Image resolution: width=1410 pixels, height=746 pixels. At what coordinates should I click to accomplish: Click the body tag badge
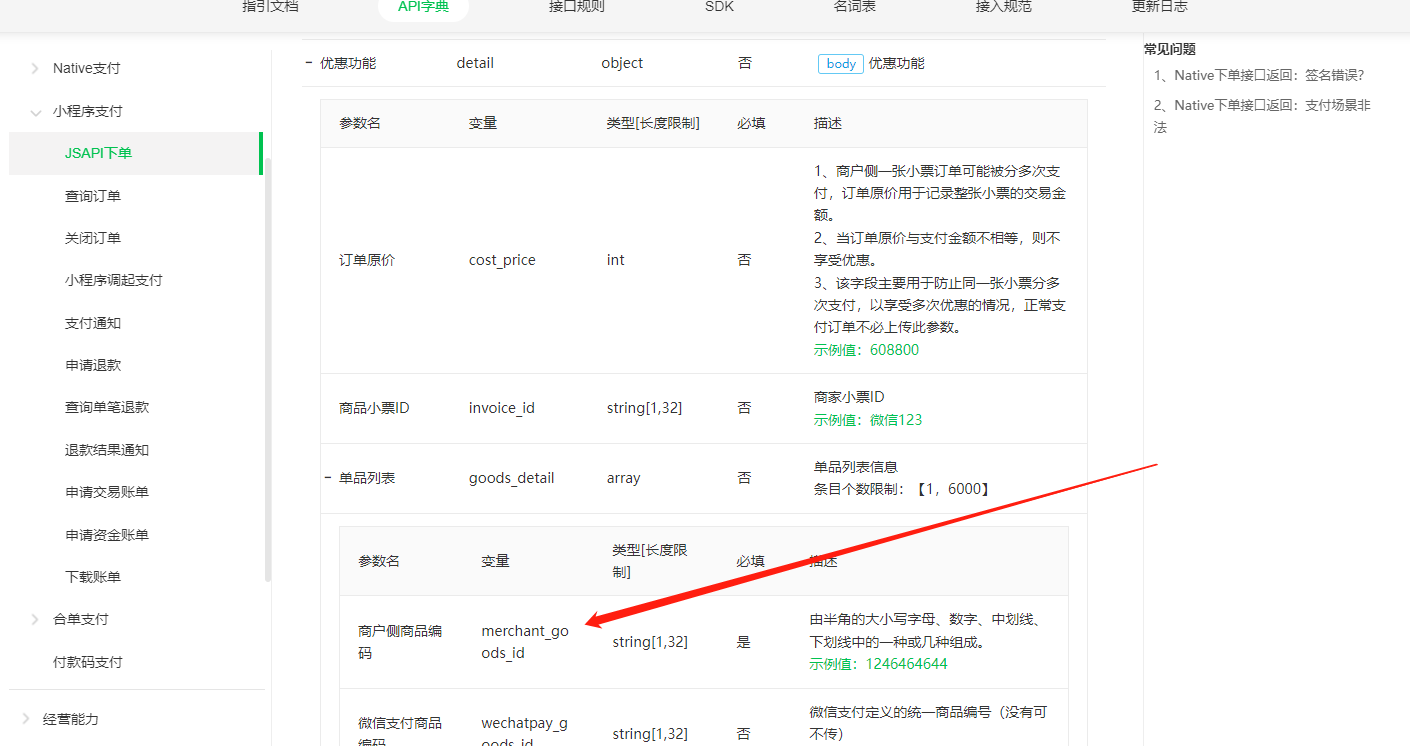click(x=841, y=64)
